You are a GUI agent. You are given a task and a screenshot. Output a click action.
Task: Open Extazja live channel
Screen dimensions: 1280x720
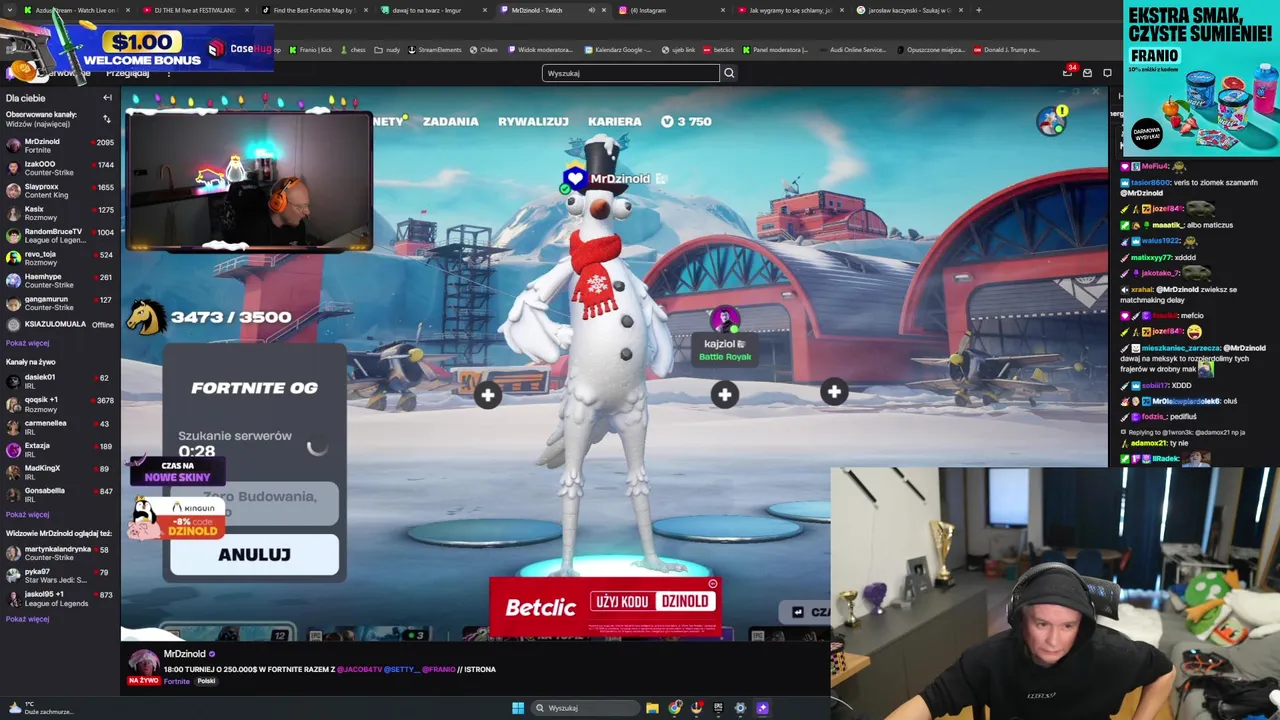pyautogui.click(x=60, y=450)
